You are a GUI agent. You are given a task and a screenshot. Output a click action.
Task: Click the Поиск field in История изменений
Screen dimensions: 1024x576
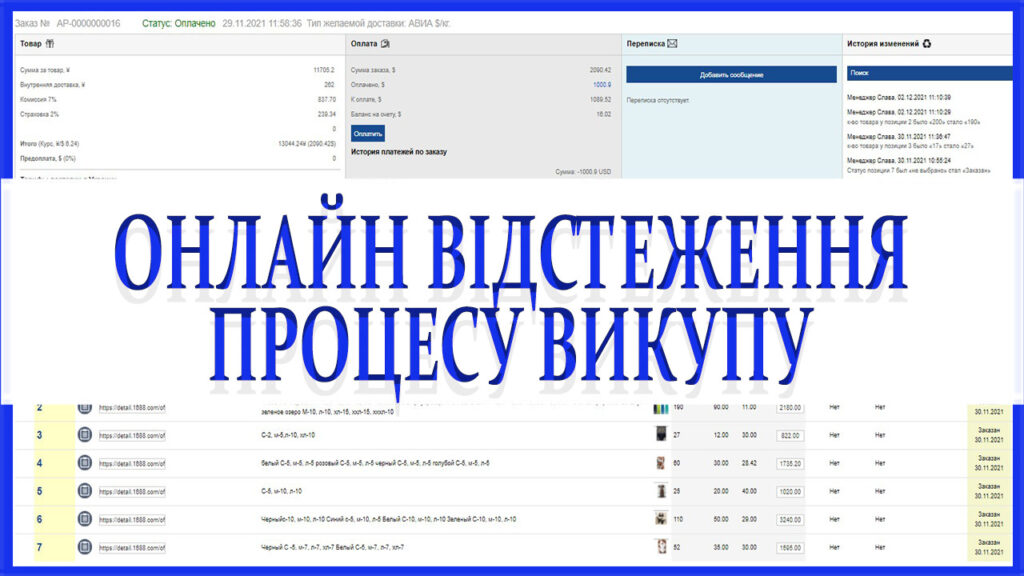point(926,73)
